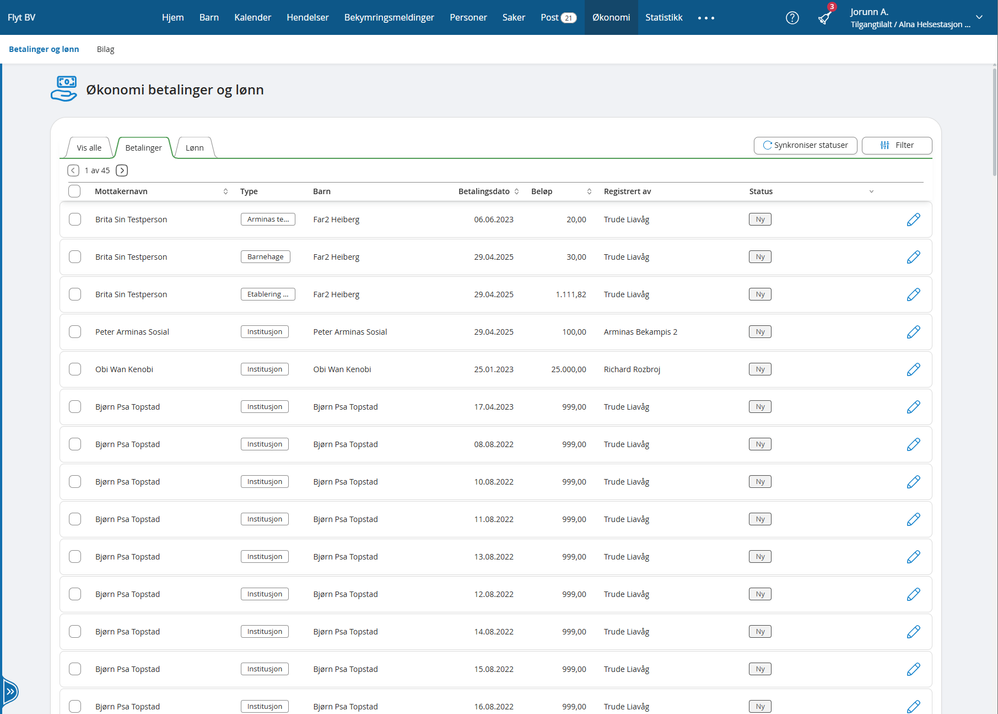Edit Peter Arminas Sosial payment pencil icon
998x714 pixels.
tap(913, 332)
